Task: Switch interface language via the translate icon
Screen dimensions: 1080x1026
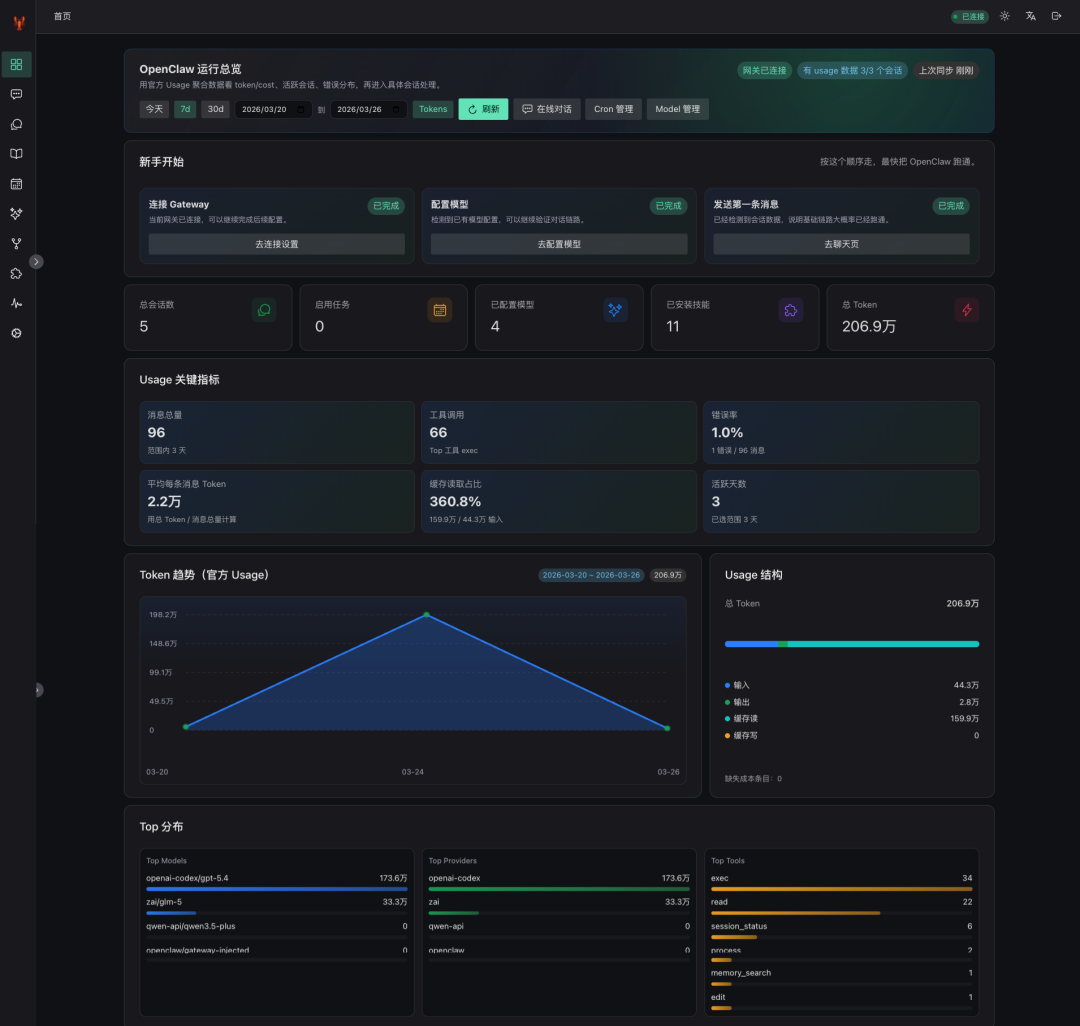Action: tap(1030, 16)
